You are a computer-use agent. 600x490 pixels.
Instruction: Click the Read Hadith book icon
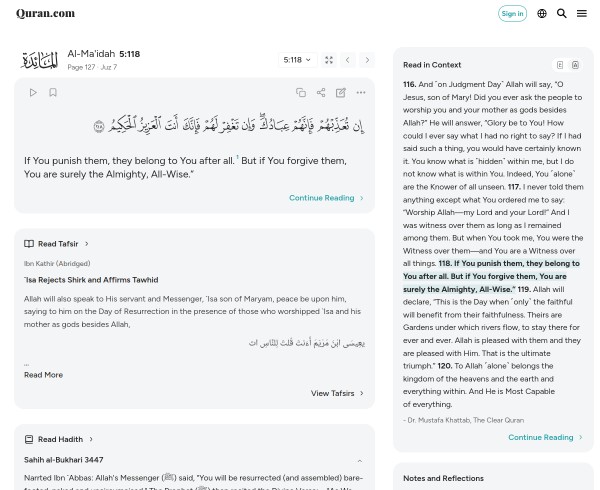[29, 439]
